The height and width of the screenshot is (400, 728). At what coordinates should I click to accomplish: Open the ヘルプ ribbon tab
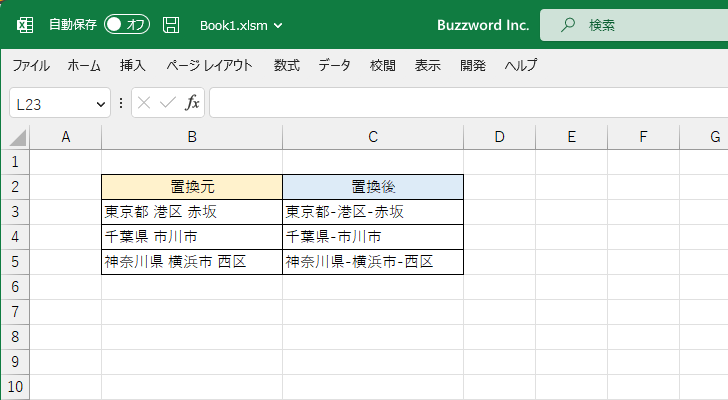(521, 65)
